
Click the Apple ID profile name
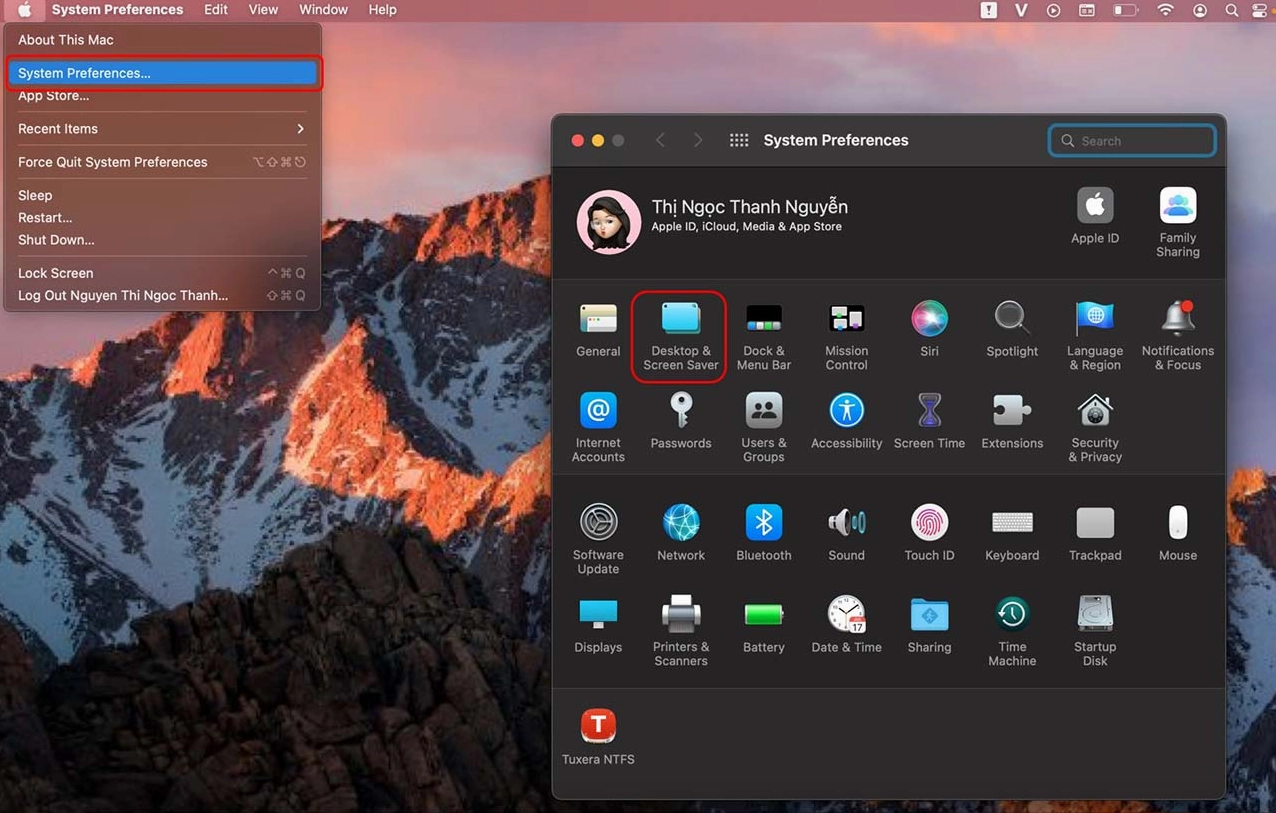pos(749,207)
